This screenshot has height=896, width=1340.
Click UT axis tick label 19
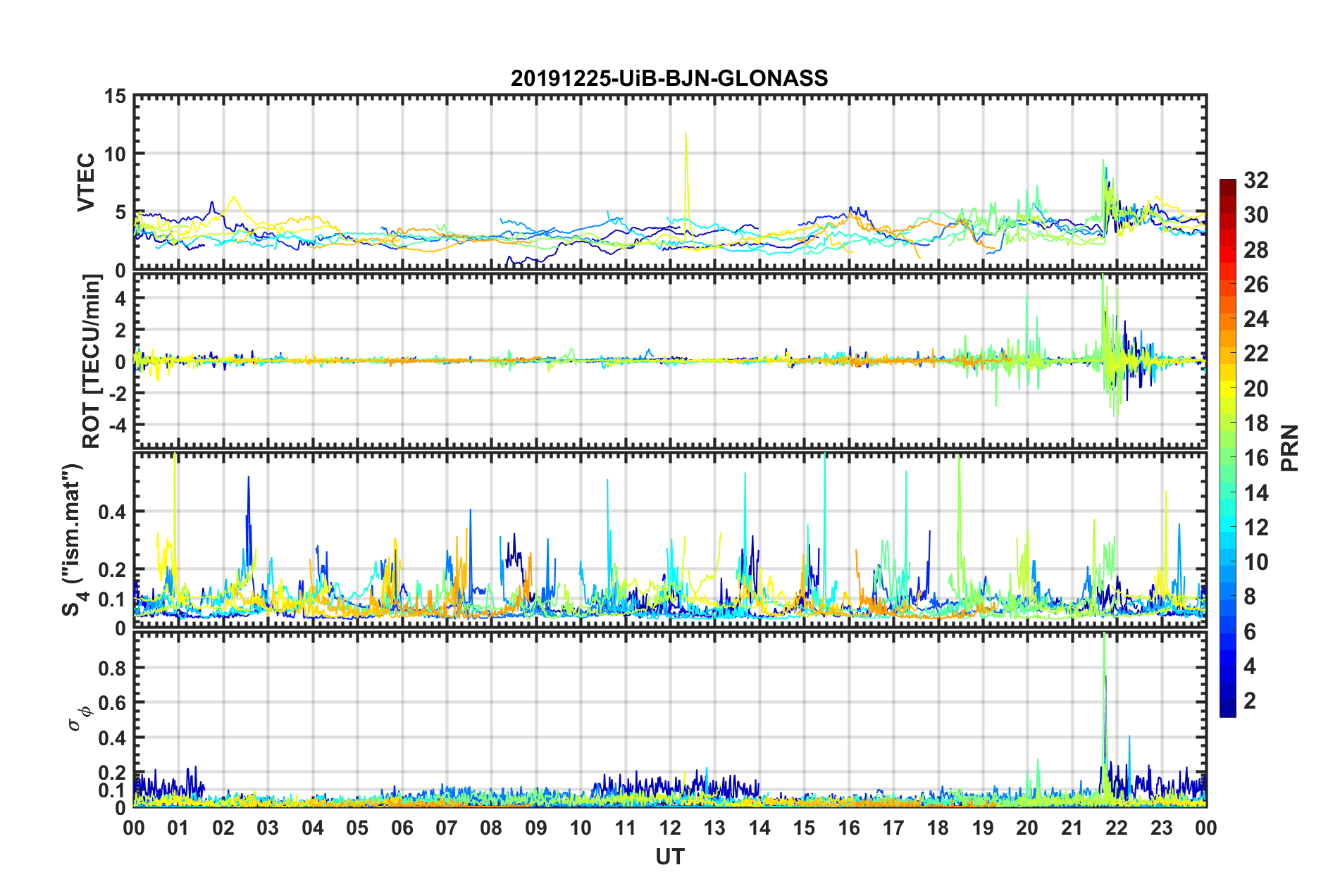pos(983,828)
